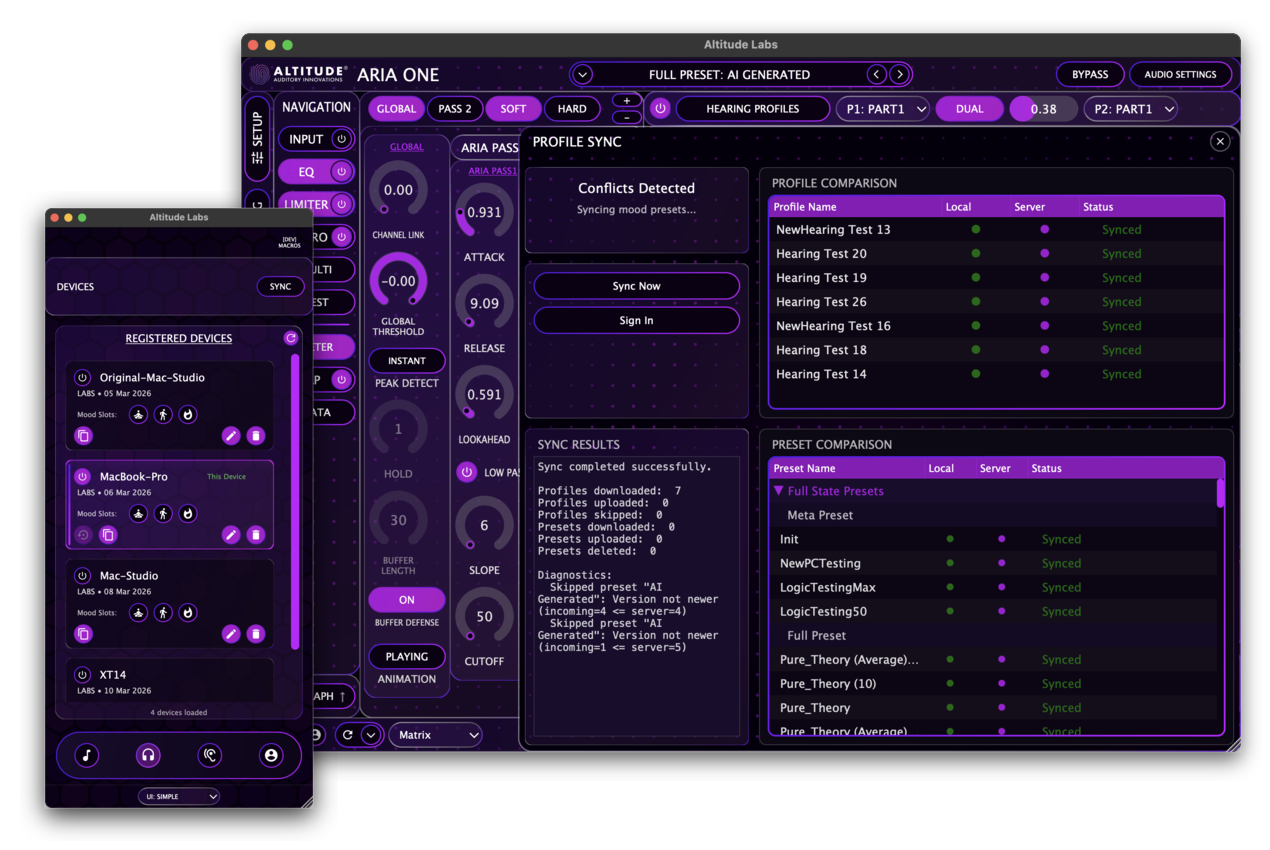This screenshot has width=1270, height=850.
Task: Click the Sync Now button
Action: click(636, 286)
